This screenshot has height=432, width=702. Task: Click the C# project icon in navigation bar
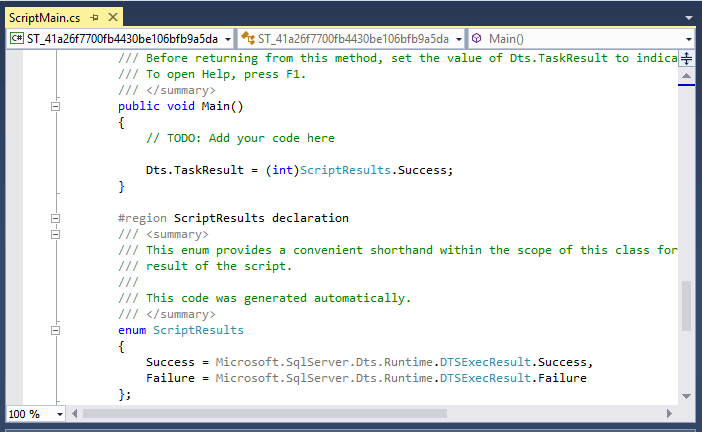click(17, 38)
